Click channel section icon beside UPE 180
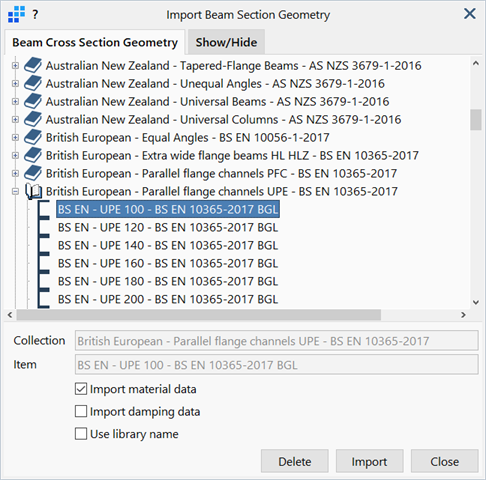486x480 pixels. tap(44, 281)
